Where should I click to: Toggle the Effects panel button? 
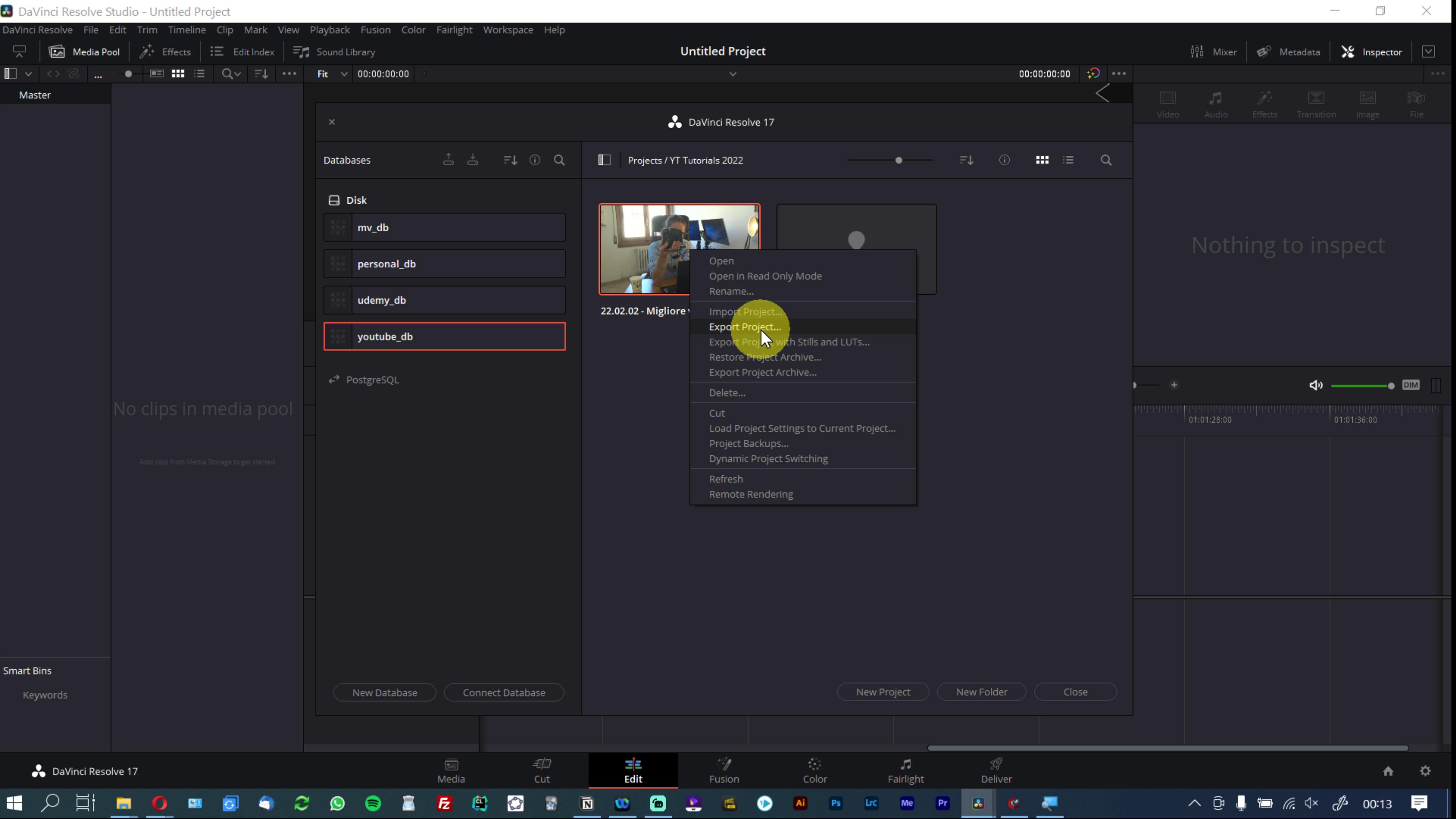pos(166,52)
